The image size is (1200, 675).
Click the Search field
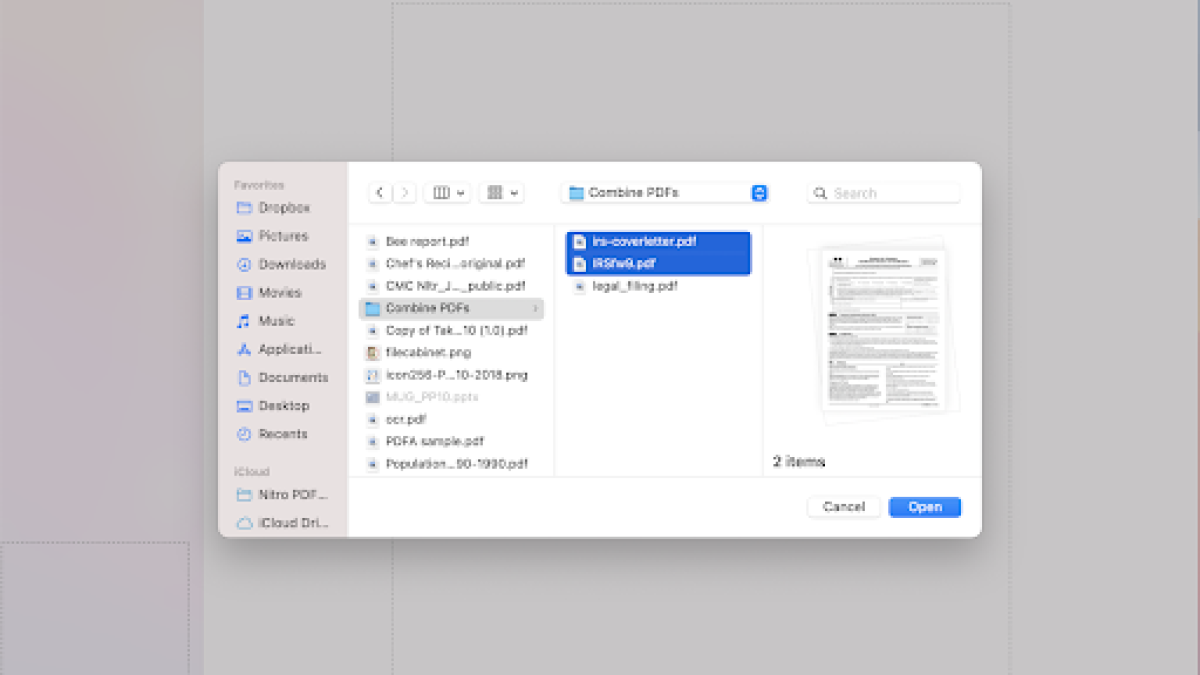pyautogui.click(x=883, y=193)
